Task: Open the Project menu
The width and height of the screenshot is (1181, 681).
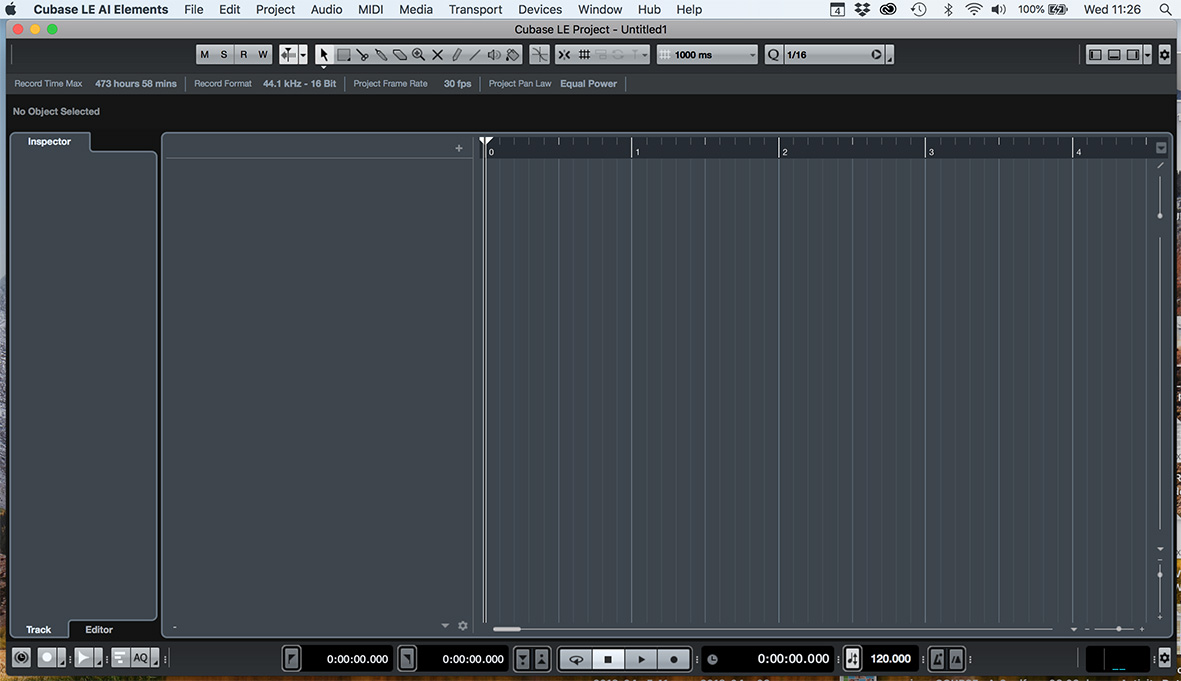Action: pos(275,9)
